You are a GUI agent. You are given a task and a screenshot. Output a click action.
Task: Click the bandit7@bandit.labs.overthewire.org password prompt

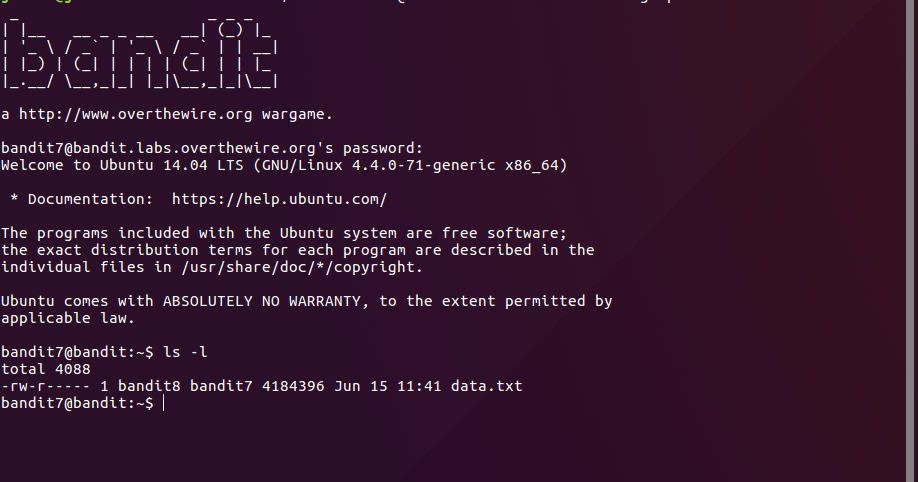coord(211,148)
